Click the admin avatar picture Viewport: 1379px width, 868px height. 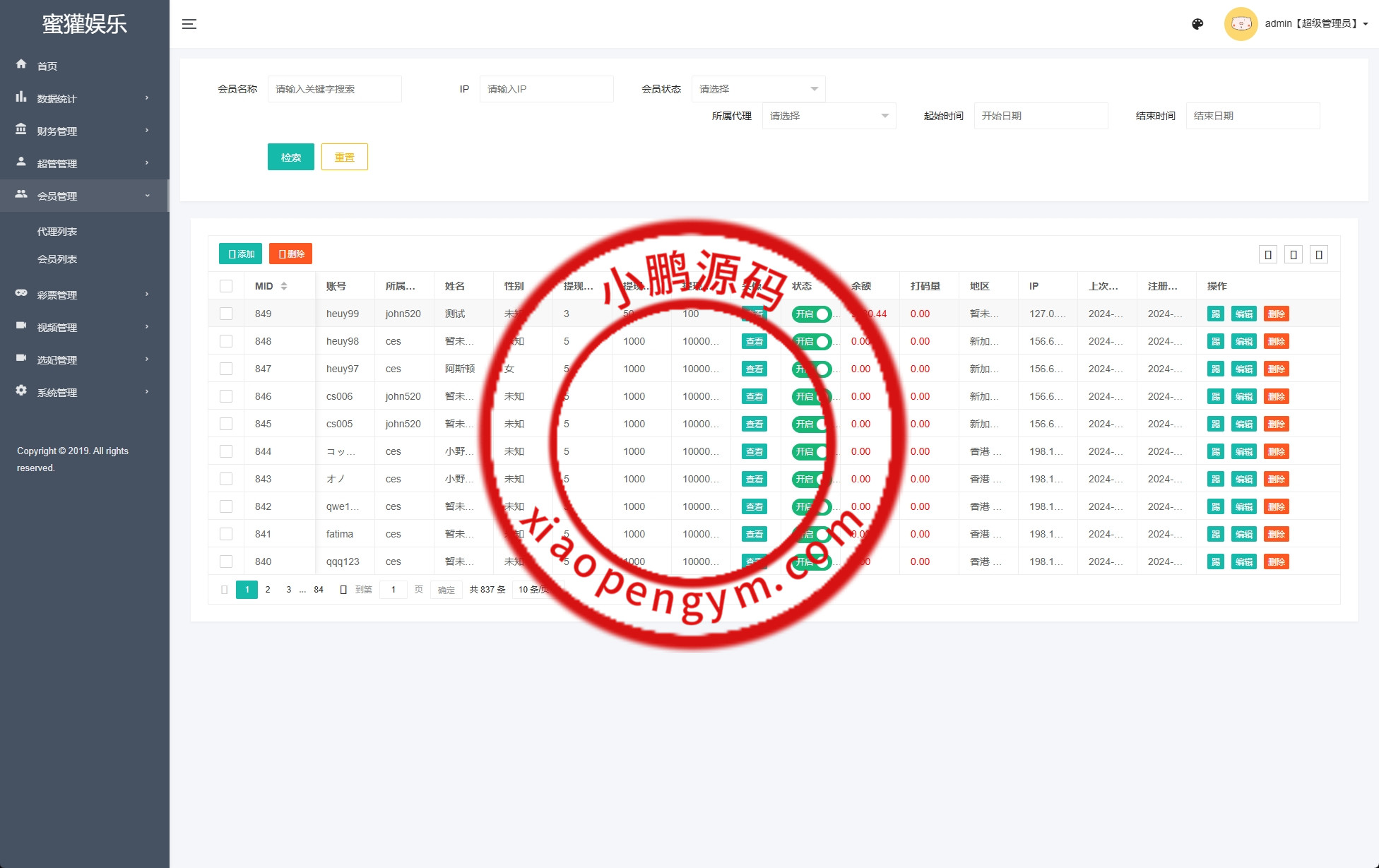pyautogui.click(x=1241, y=24)
